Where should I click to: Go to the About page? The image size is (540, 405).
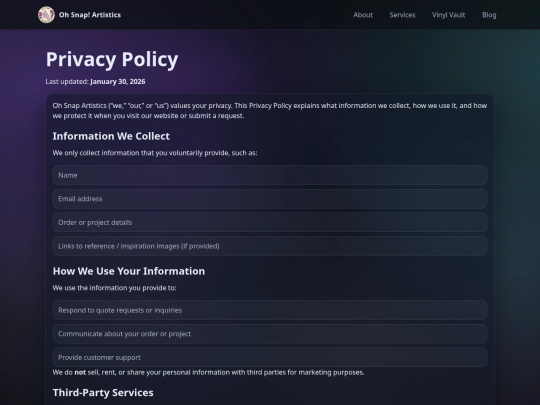coord(363,15)
